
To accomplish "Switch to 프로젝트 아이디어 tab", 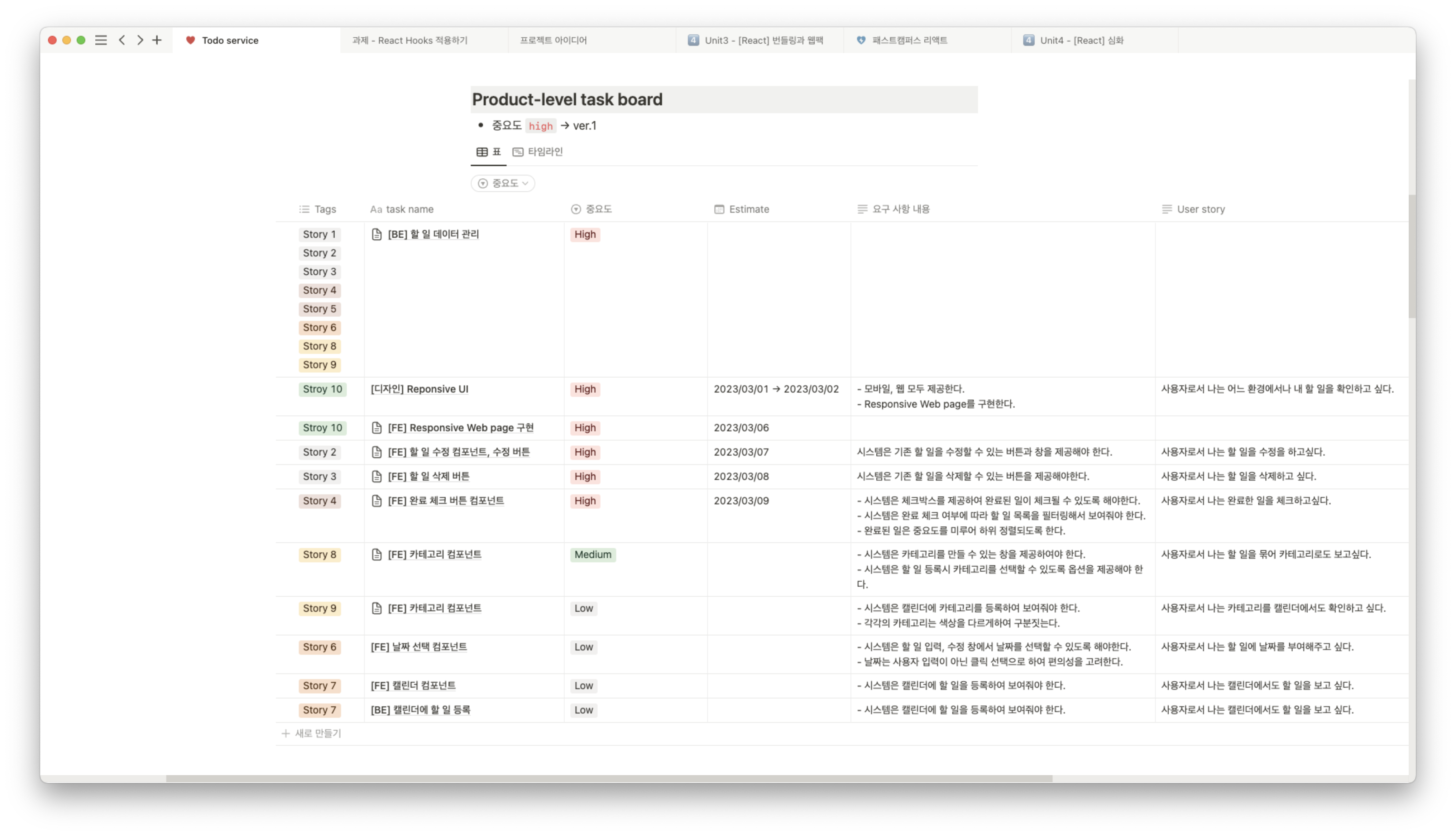I will [x=591, y=40].
